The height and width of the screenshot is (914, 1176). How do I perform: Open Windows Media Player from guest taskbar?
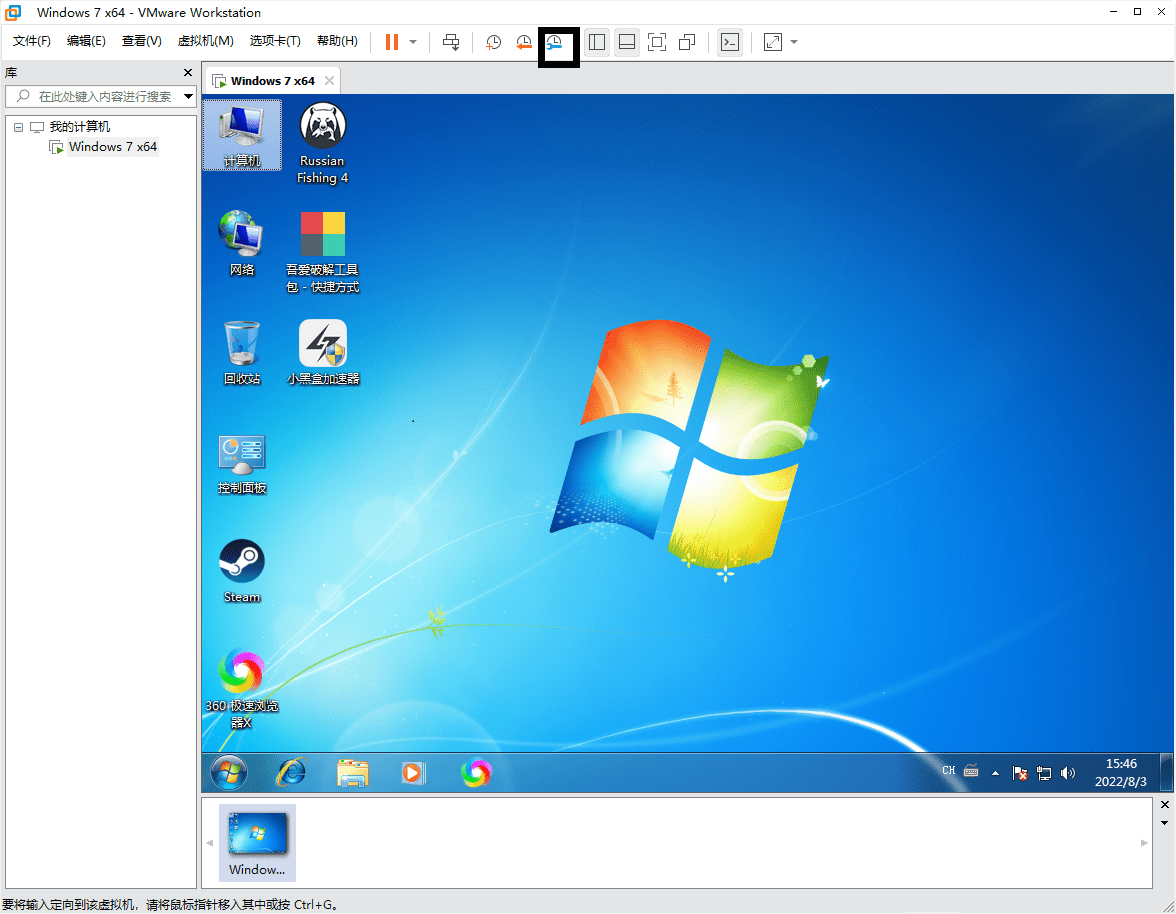[413, 772]
